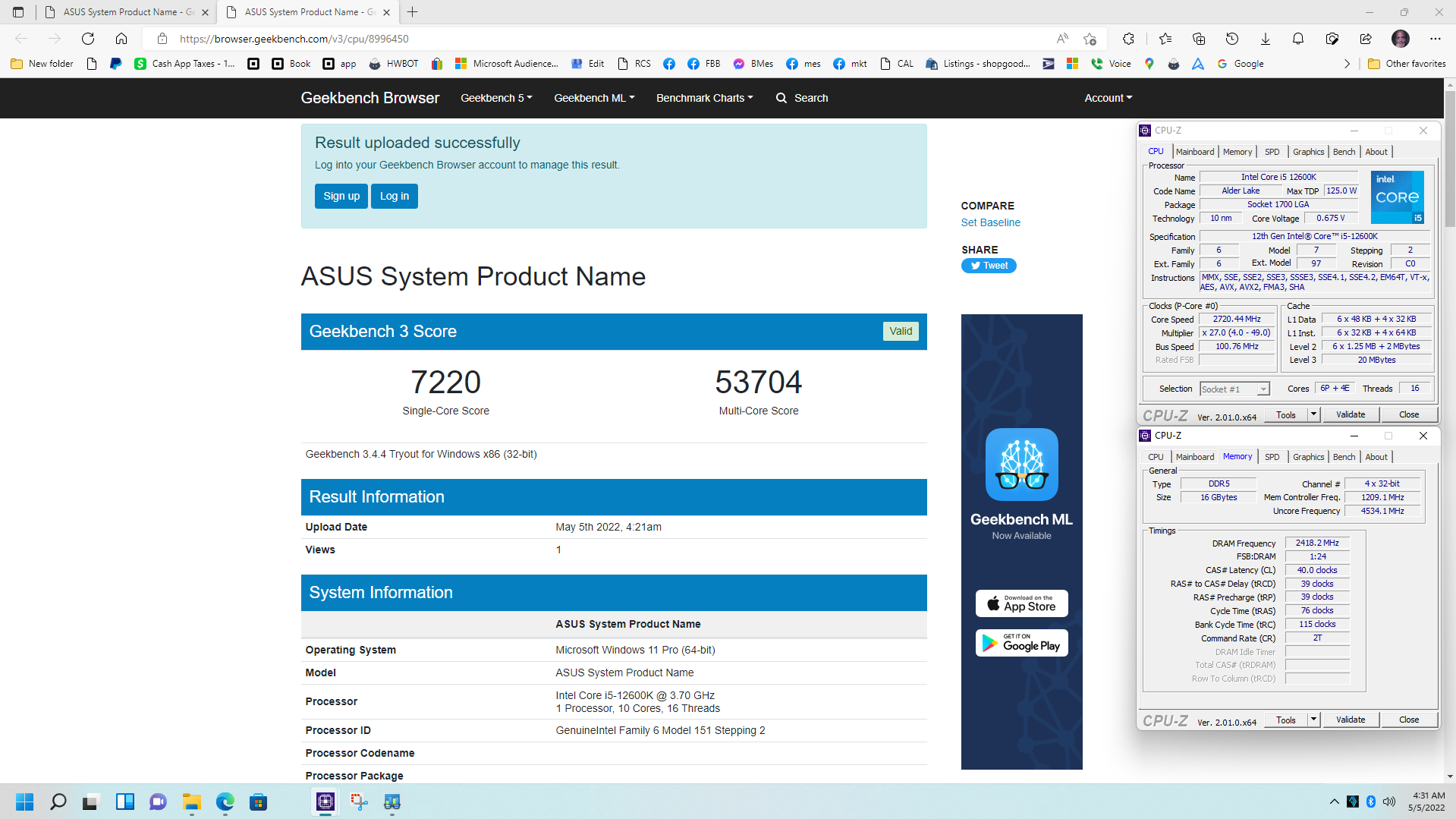Open the Google Play badge

coord(1021,643)
